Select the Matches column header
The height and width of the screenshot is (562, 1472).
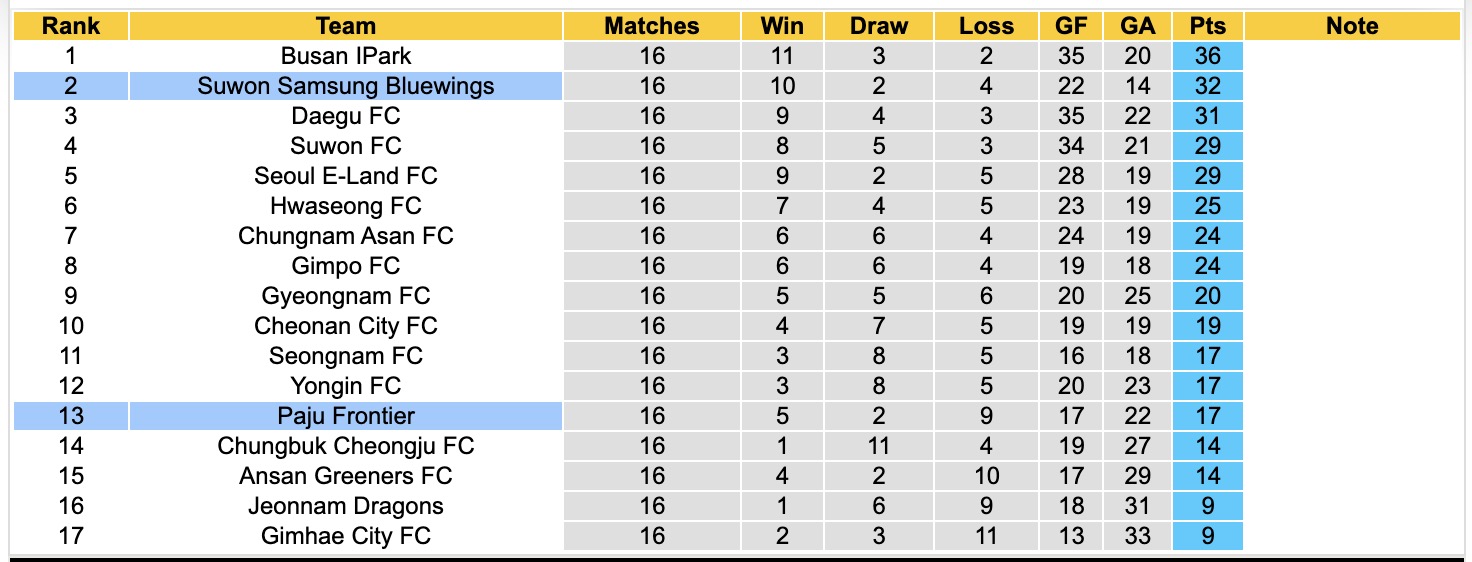(652, 26)
